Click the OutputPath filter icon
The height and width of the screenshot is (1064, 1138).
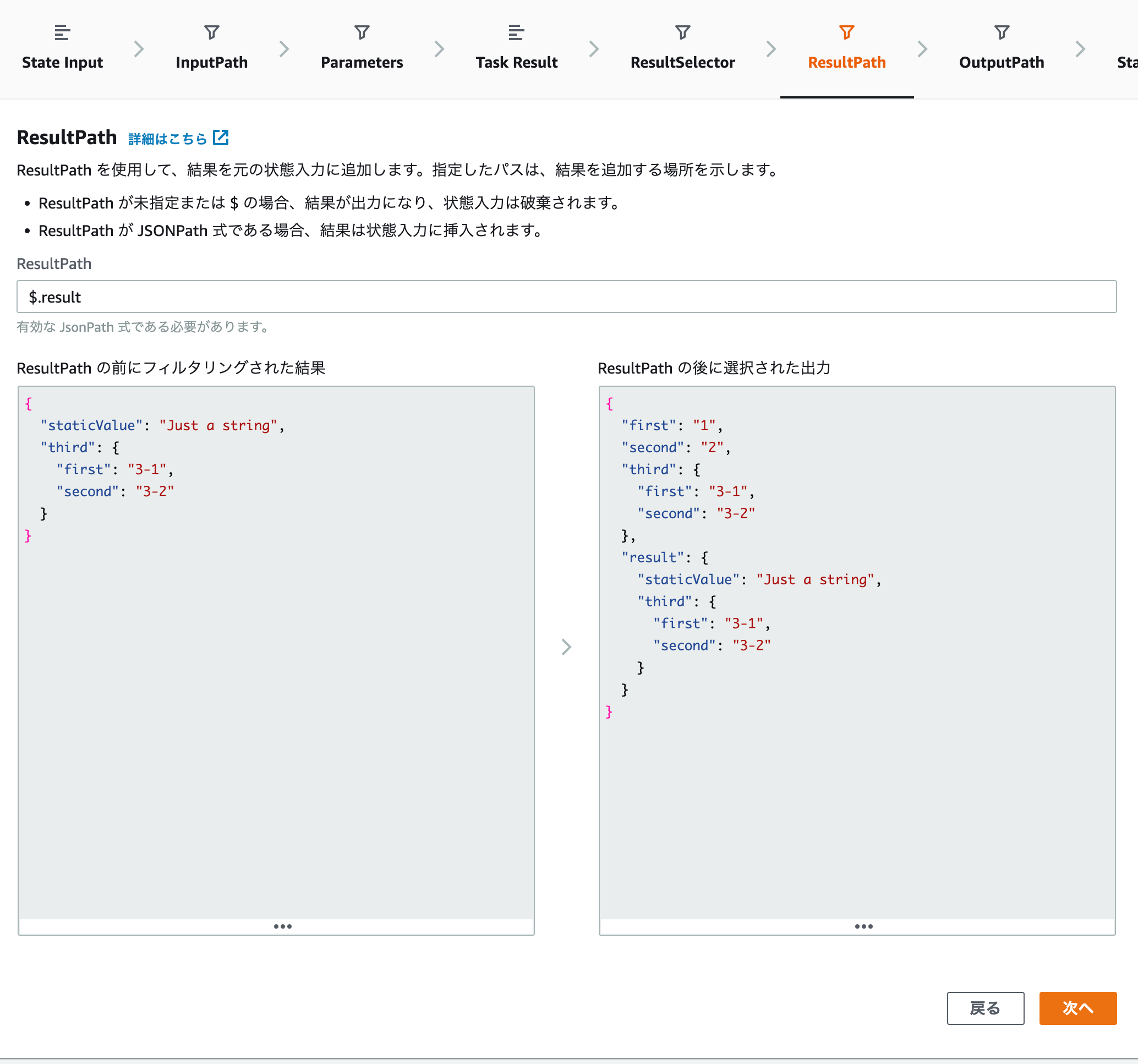[1000, 32]
